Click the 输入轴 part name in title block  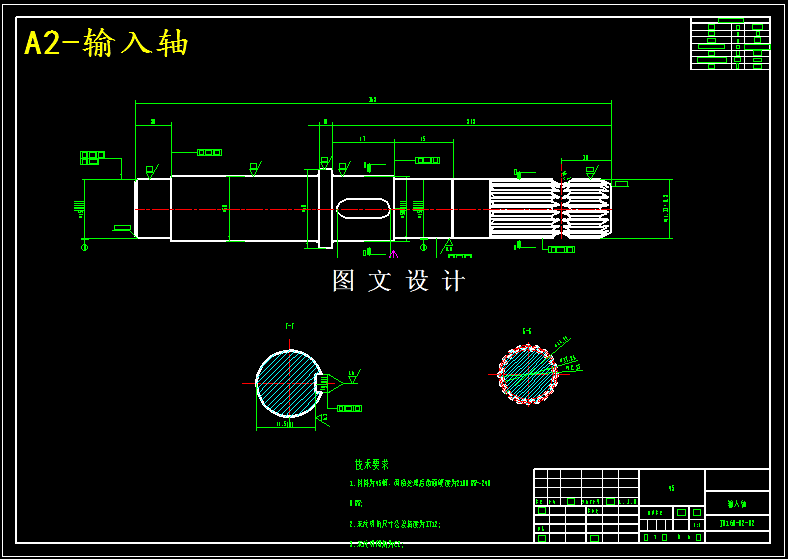pyautogui.click(x=737, y=504)
